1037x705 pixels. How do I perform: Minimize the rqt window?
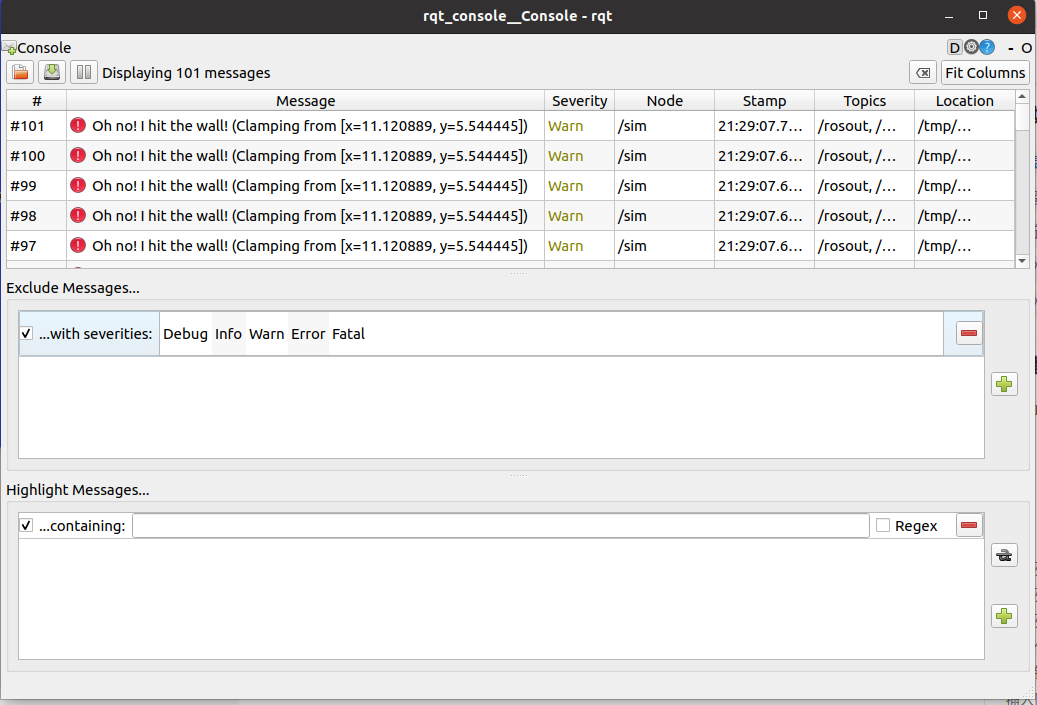click(949, 16)
